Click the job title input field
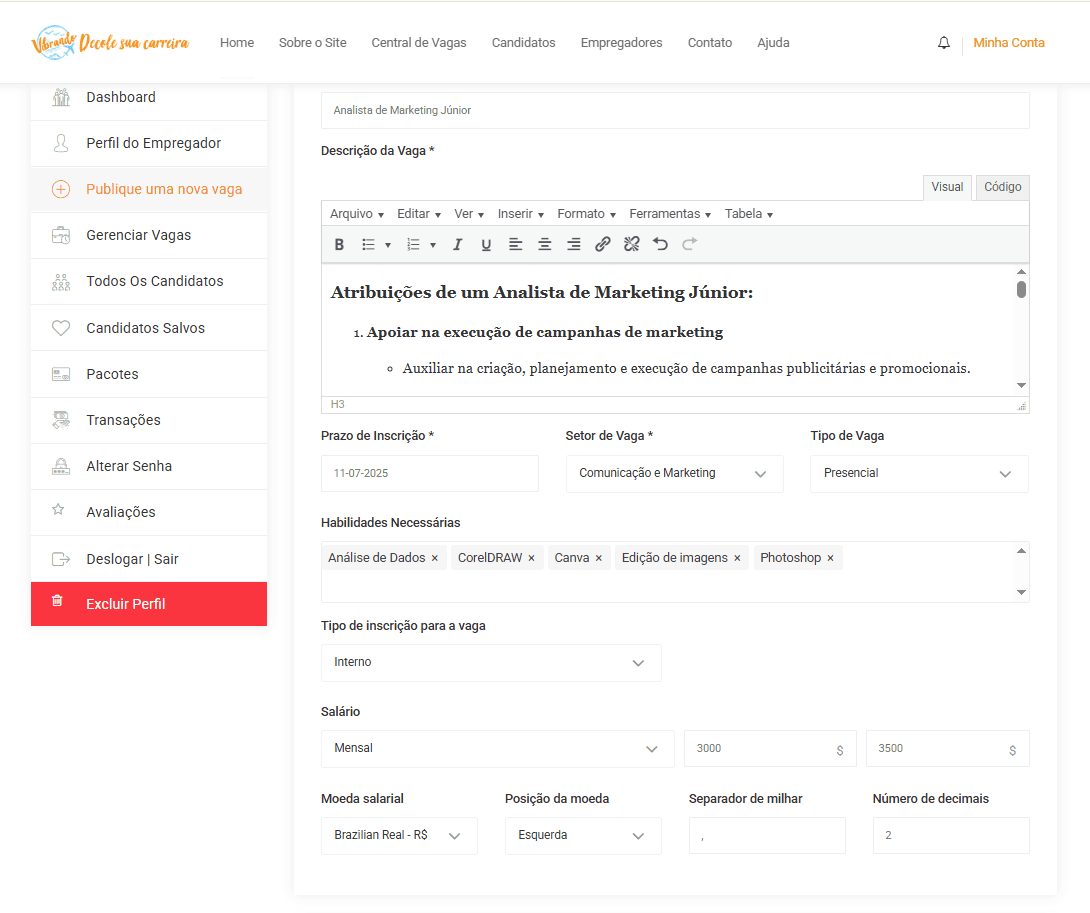The width and height of the screenshot is (1090, 913). point(674,111)
